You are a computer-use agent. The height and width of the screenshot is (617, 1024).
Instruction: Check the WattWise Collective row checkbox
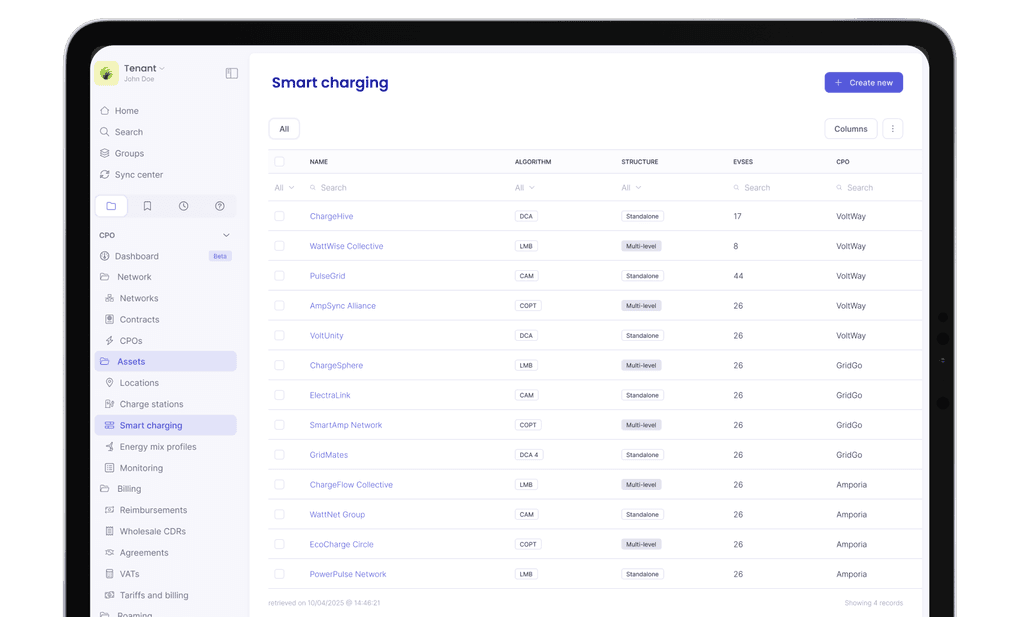pyautogui.click(x=280, y=246)
